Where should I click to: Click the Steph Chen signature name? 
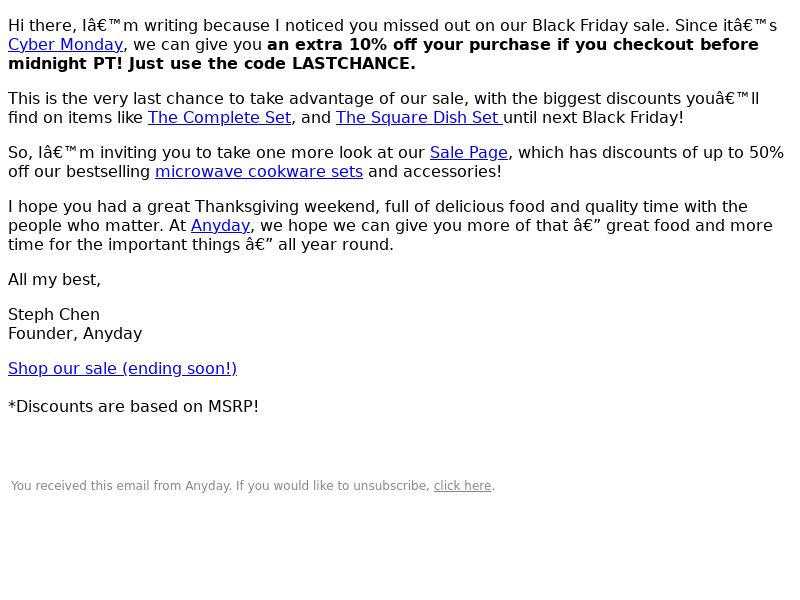(54, 315)
